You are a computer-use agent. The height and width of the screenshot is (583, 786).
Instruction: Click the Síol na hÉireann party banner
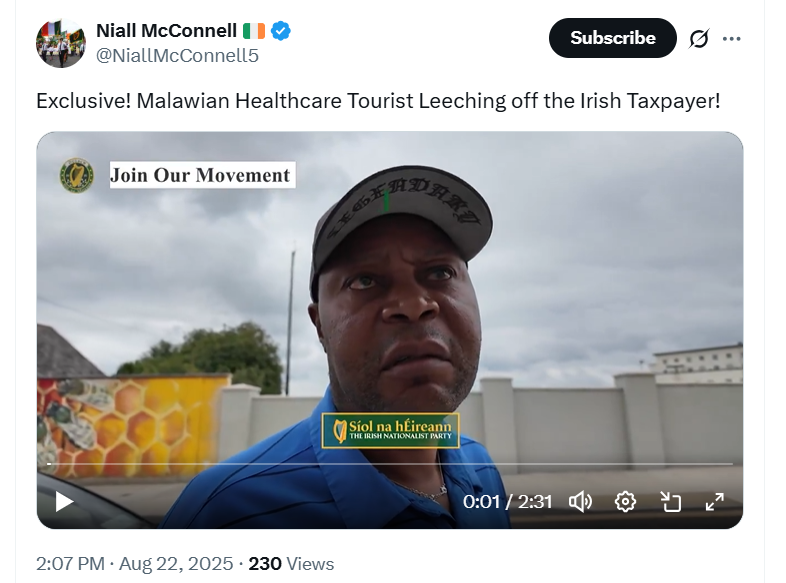point(390,431)
